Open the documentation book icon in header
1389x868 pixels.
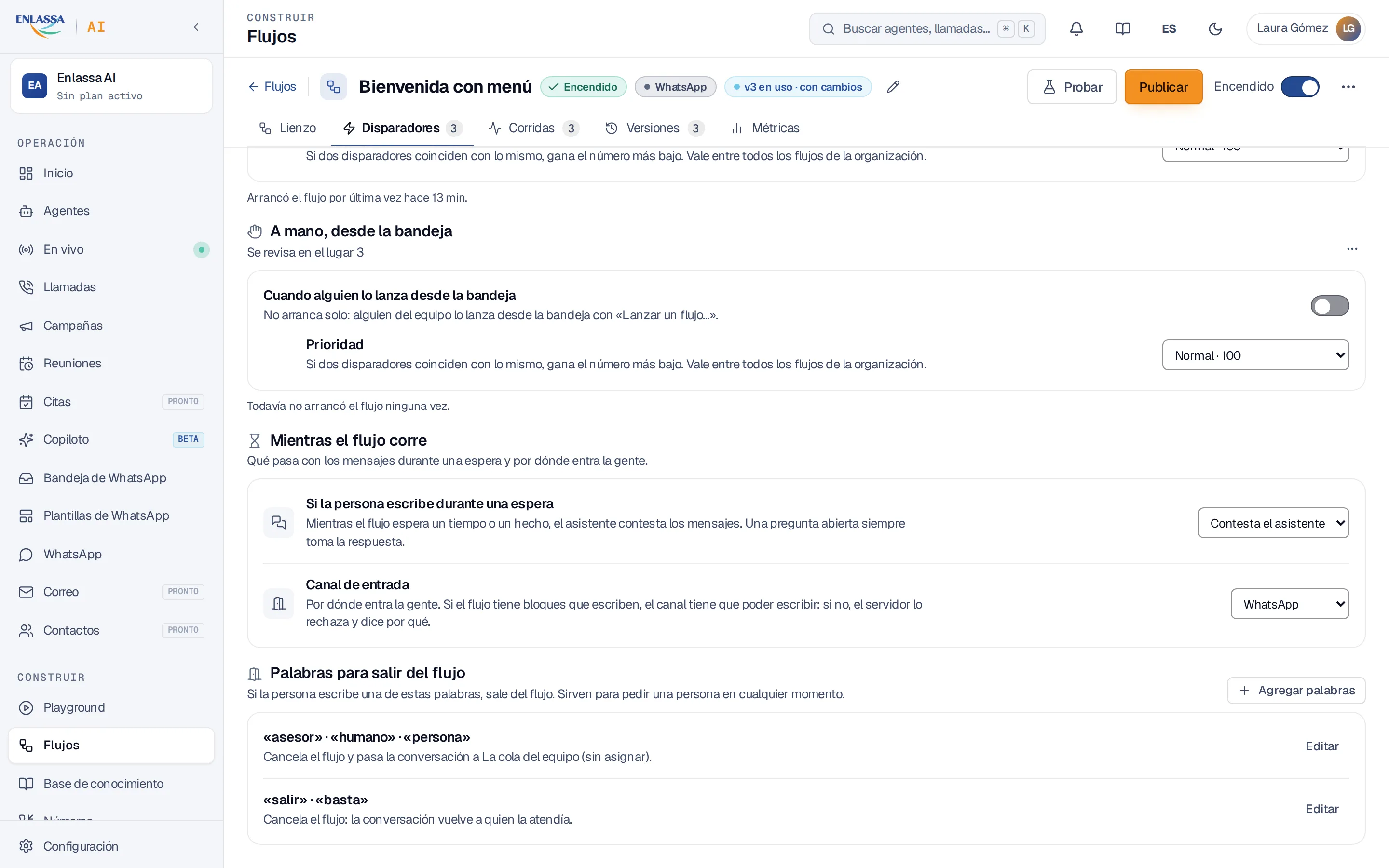point(1122,29)
